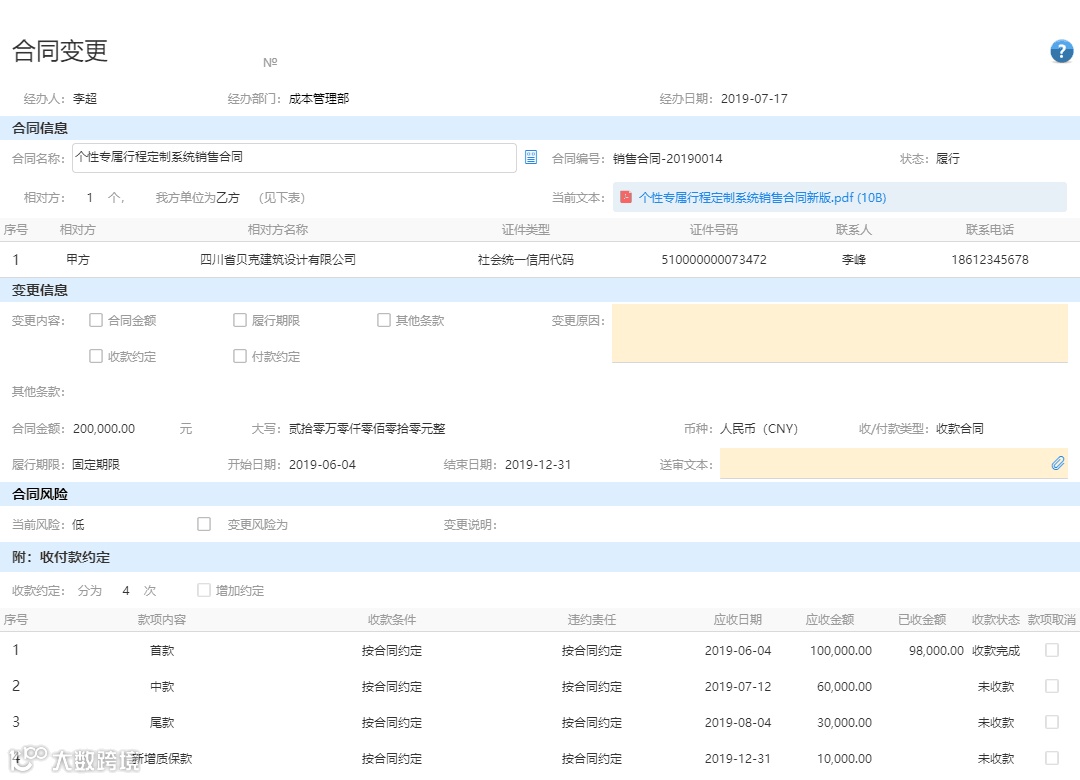Tick 款项取消 checkbox for 新增质保款 row
Image resolution: width=1080 pixels, height=780 pixels.
coord(1052,758)
